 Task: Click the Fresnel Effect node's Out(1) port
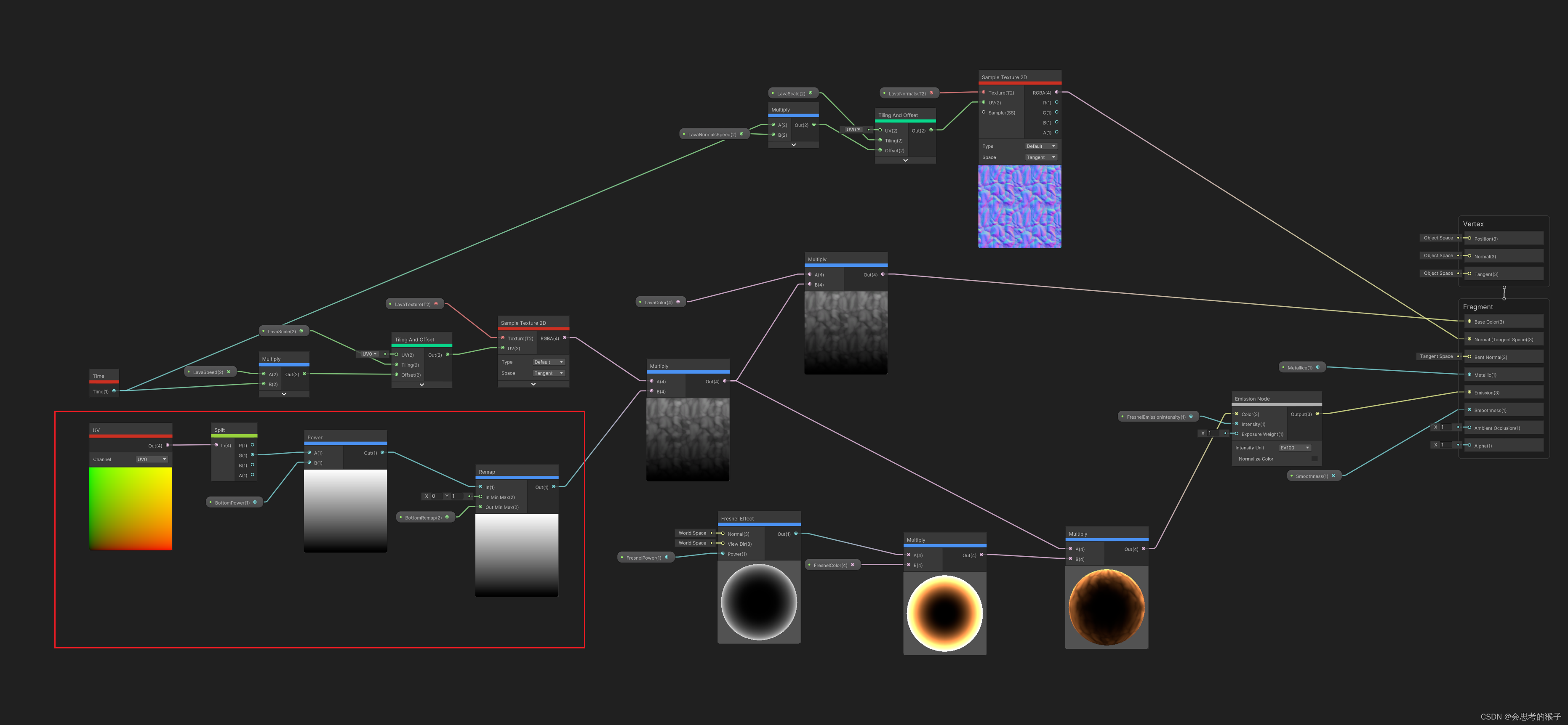(795, 534)
